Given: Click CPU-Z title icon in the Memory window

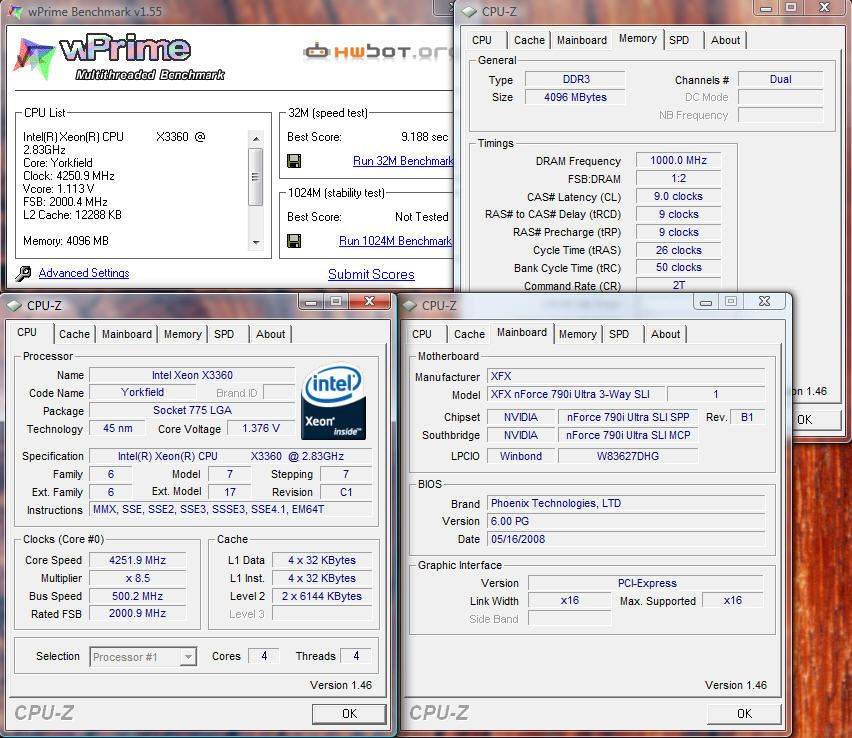Looking at the screenshot, I should tap(468, 11).
